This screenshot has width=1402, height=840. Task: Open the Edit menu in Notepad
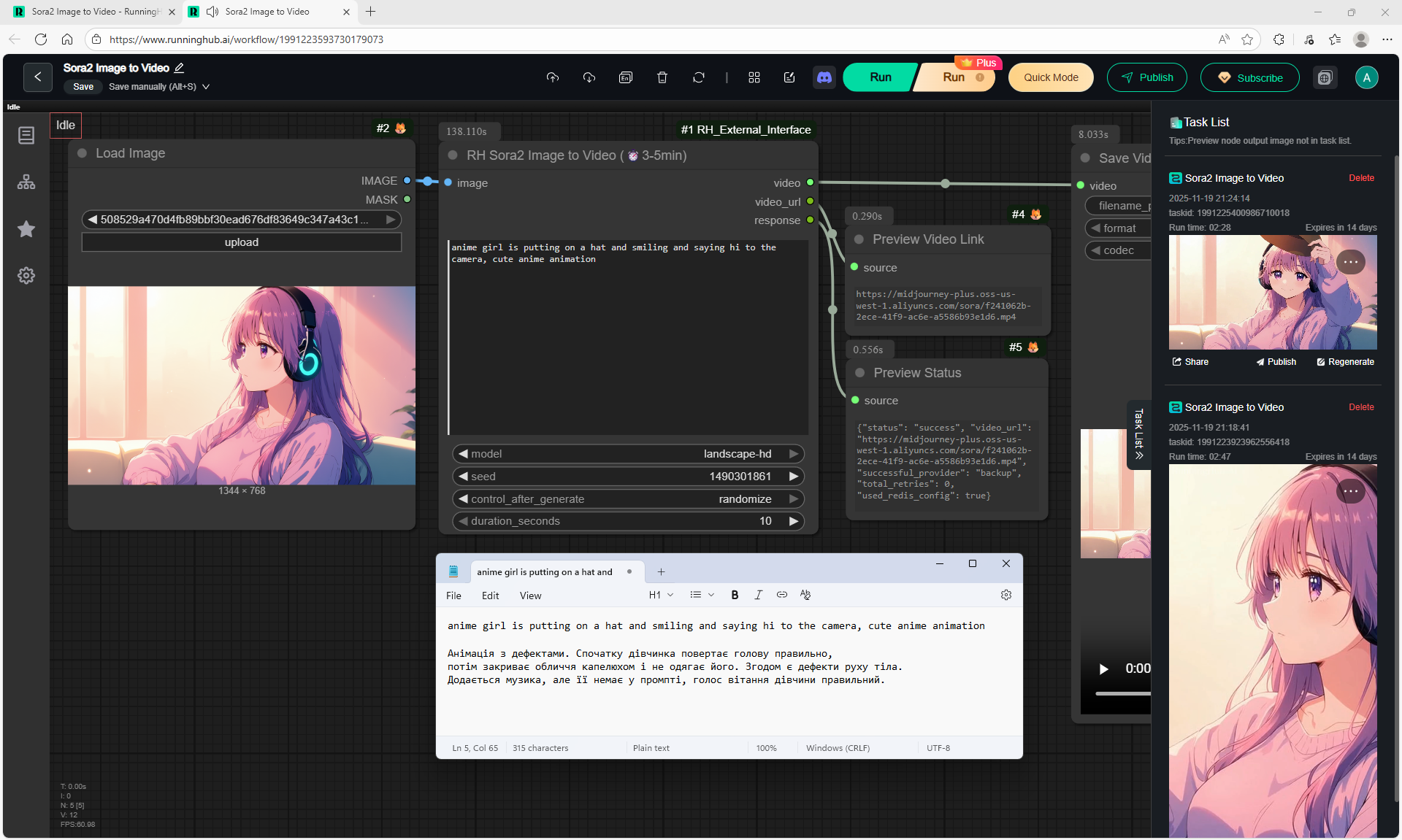click(490, 596)
